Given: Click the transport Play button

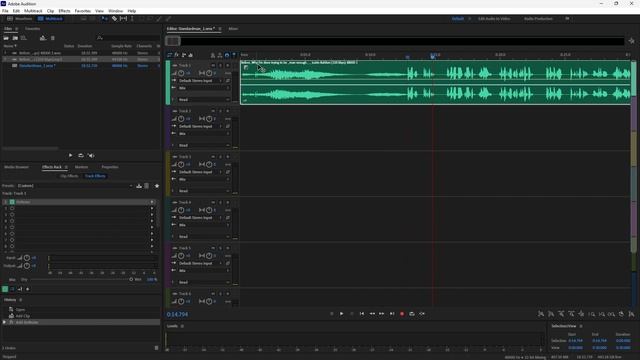Looking at the screenshot, I should [x=341, y=314].
